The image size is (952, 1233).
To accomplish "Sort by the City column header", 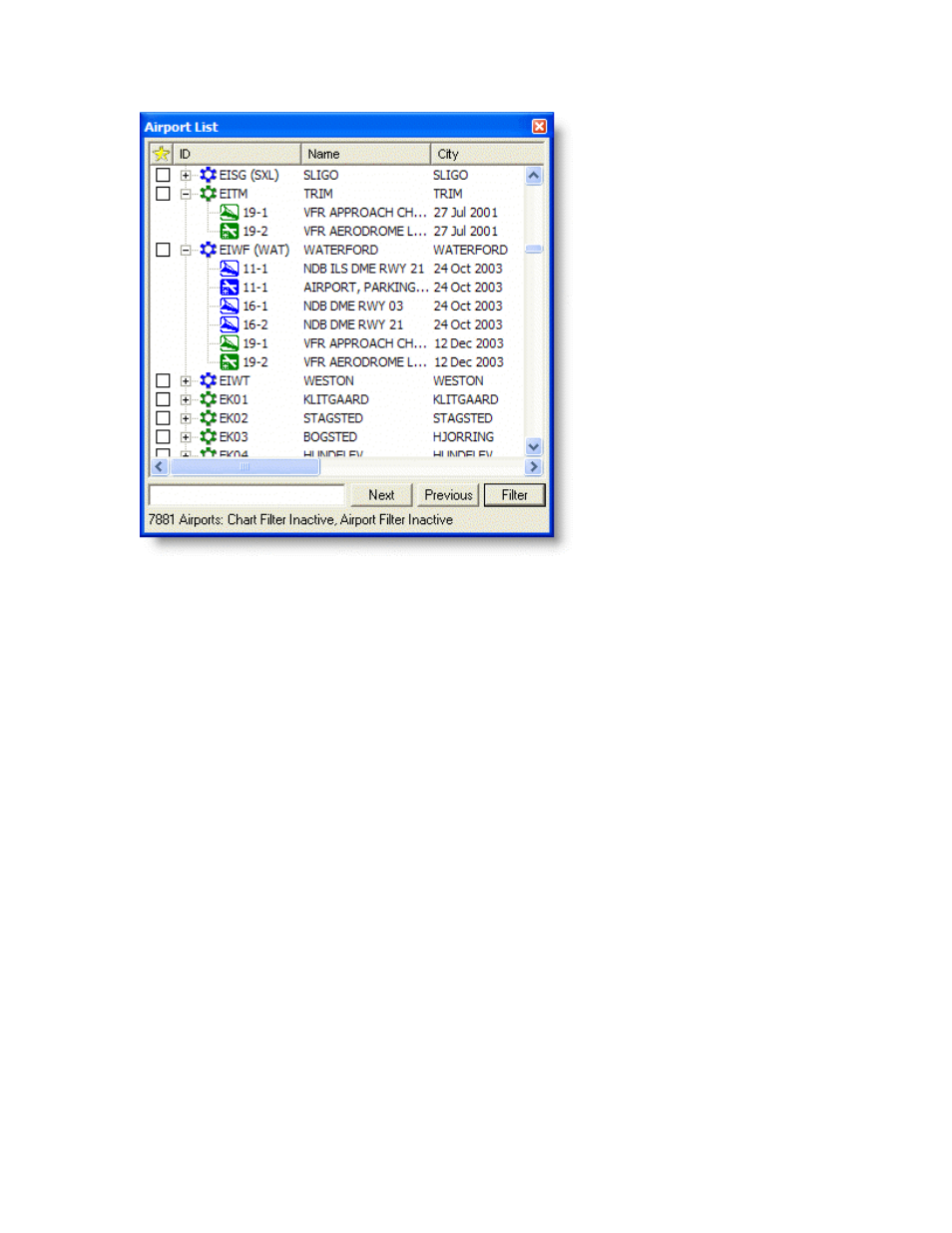I will coord(487,154).
